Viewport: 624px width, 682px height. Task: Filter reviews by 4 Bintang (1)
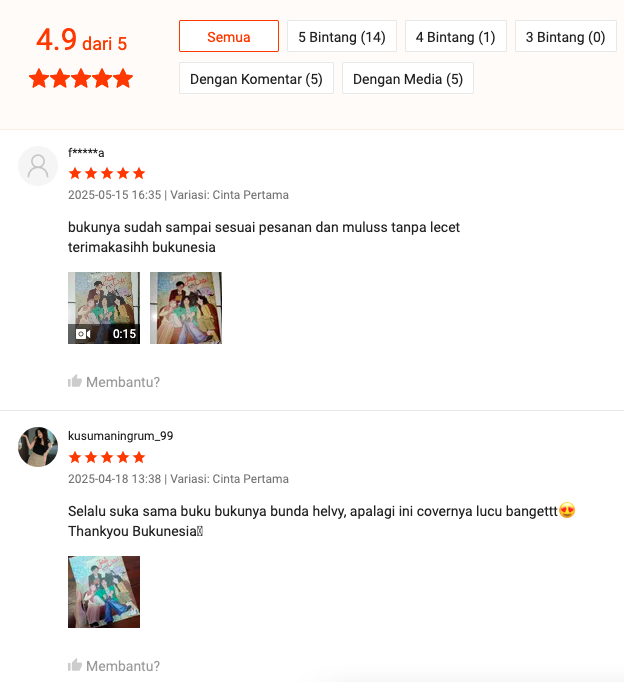pyautogui.click(x=456, y=36)
